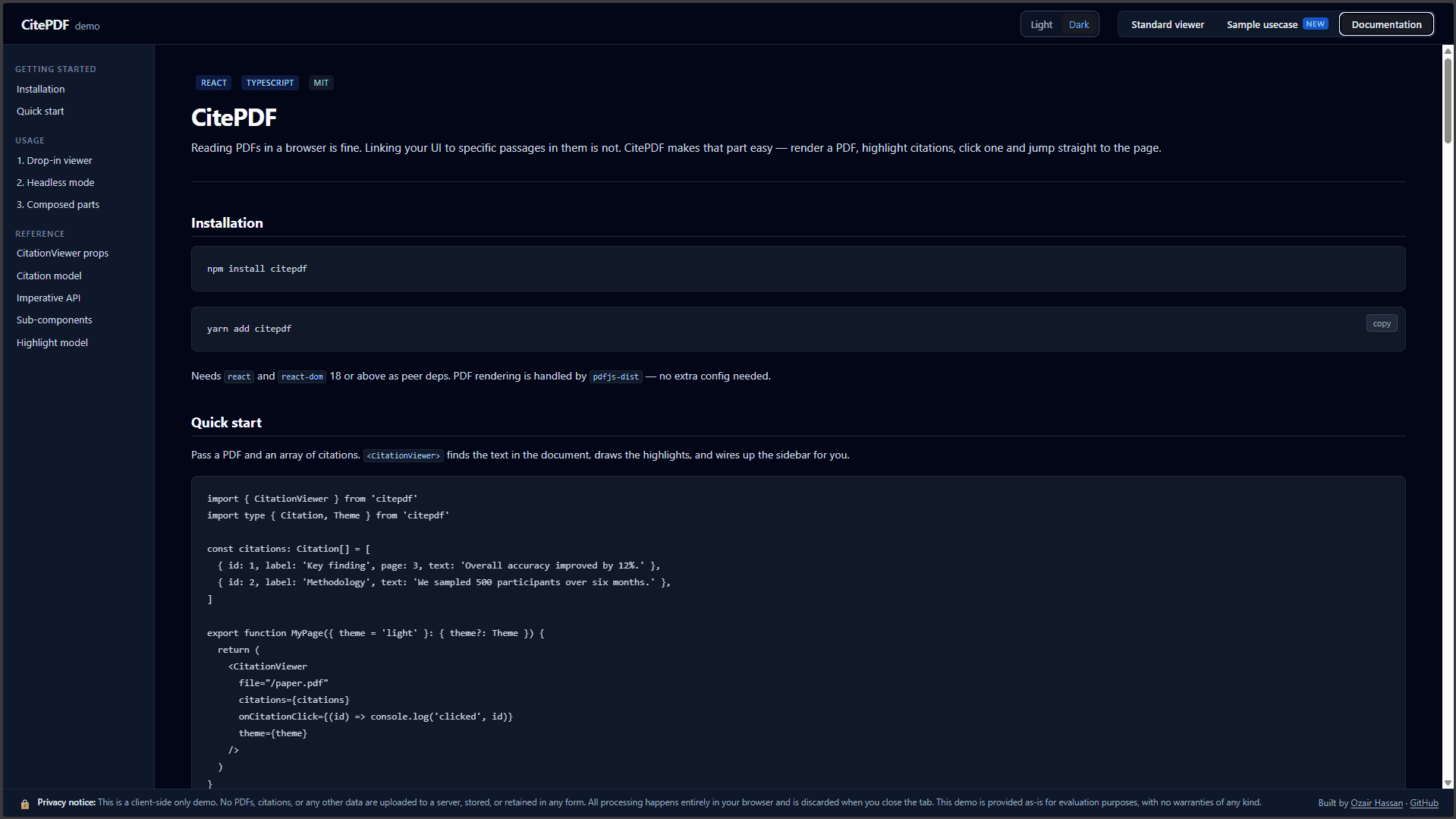Viewport: 1456px width, 819px height.
Task: Visit Ozair Hassan's link in footer
Action: (1376, 803)
